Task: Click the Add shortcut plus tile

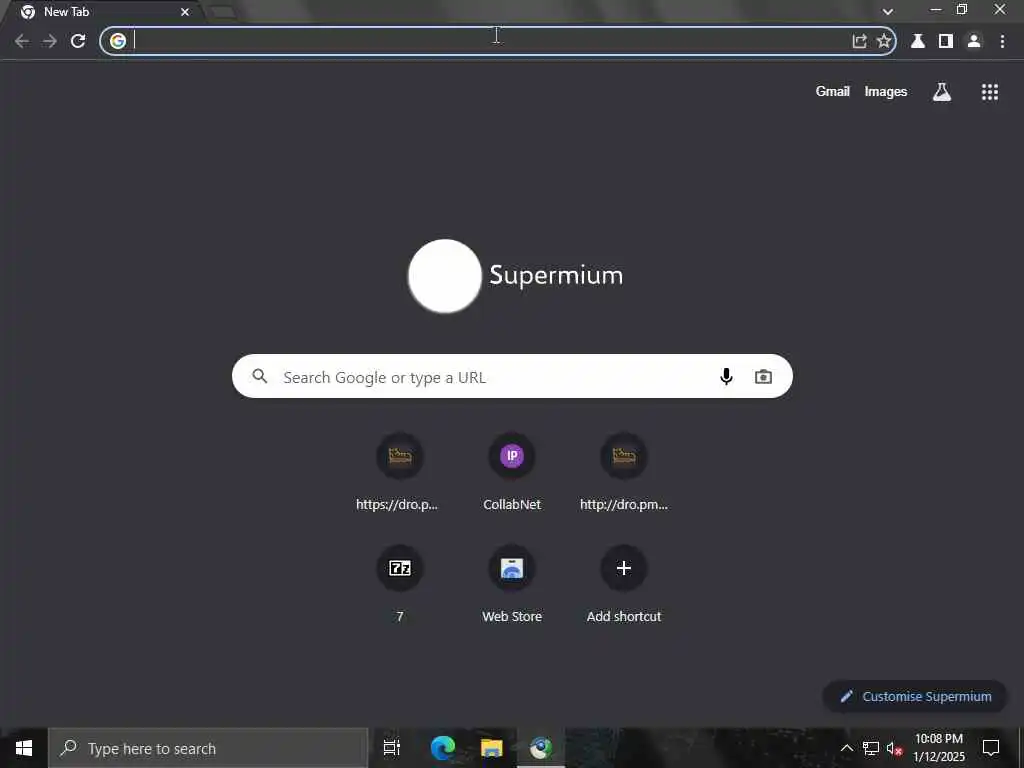Action: pyautogui.click(x=624, y=584)
